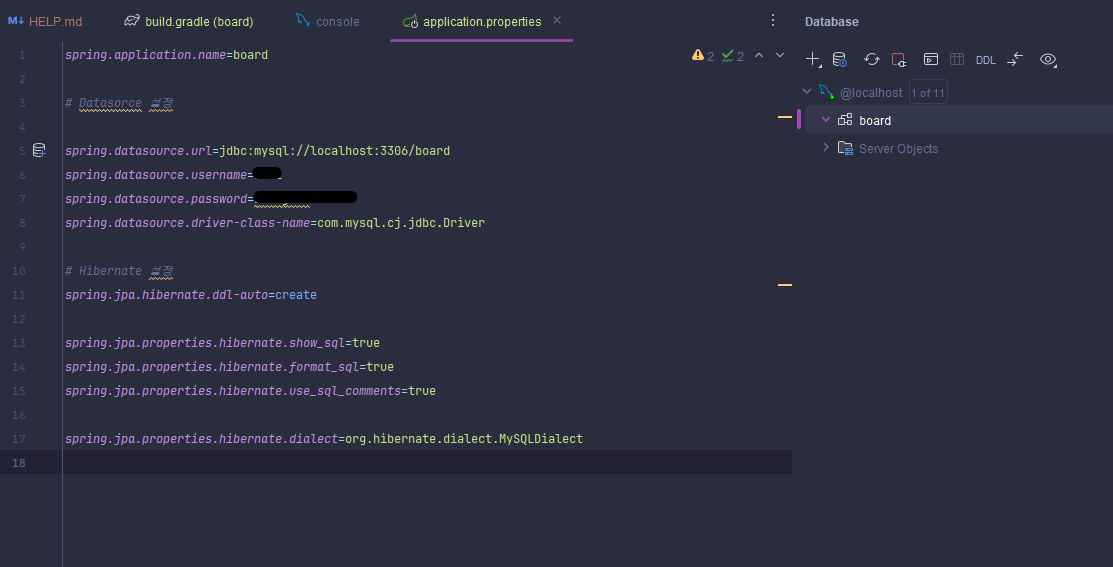Collapse the @localhost data source node
The image size is (1113, 567).
(x=806, y=92)
